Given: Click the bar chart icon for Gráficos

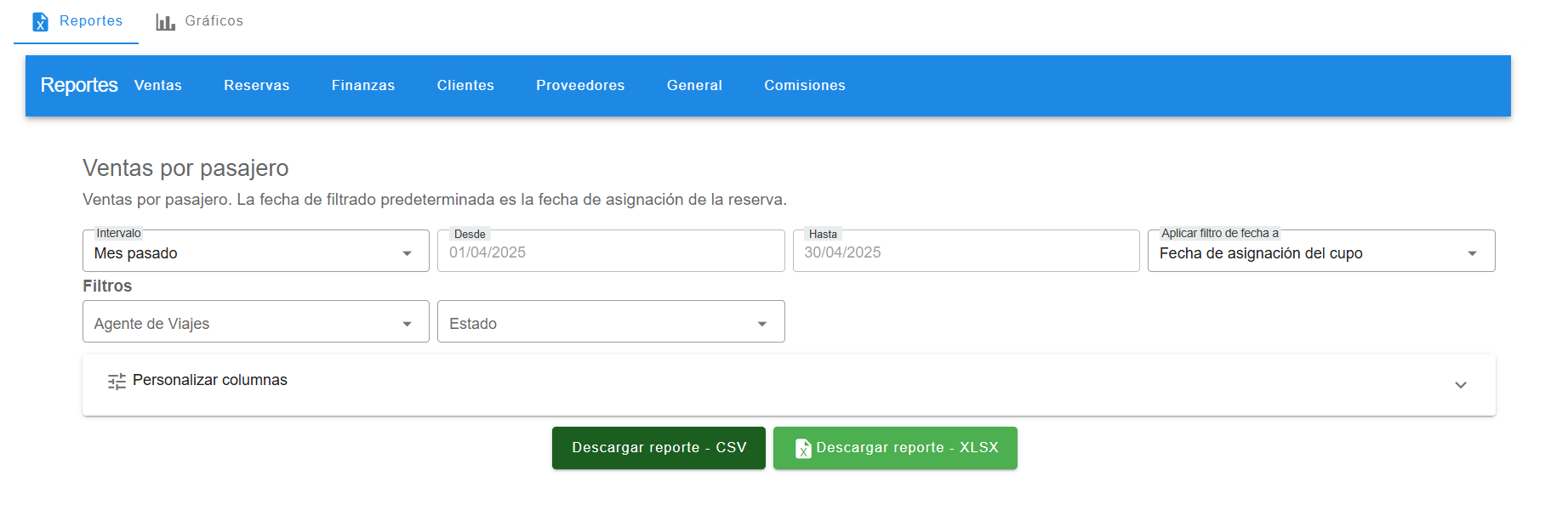Looking at the screenshot, I should coord(165,22).
